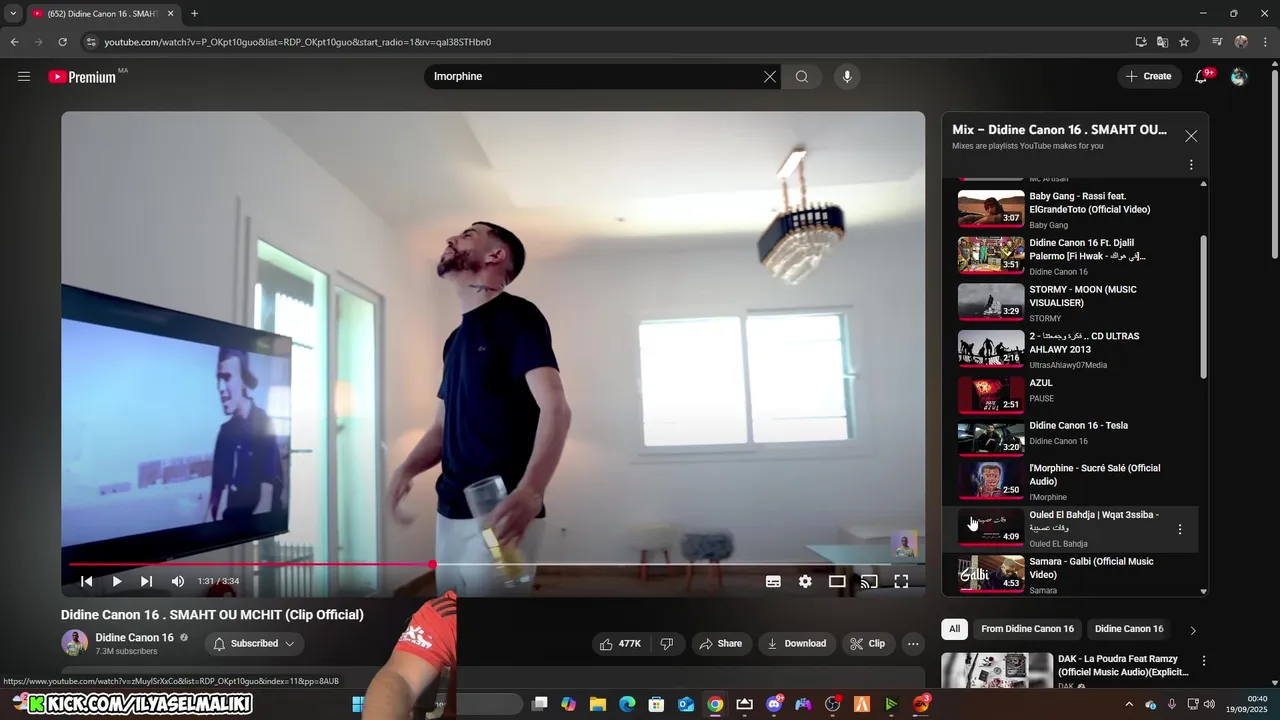Skip to the next video
Screen dimensions: 1280x720
(146, 581)
